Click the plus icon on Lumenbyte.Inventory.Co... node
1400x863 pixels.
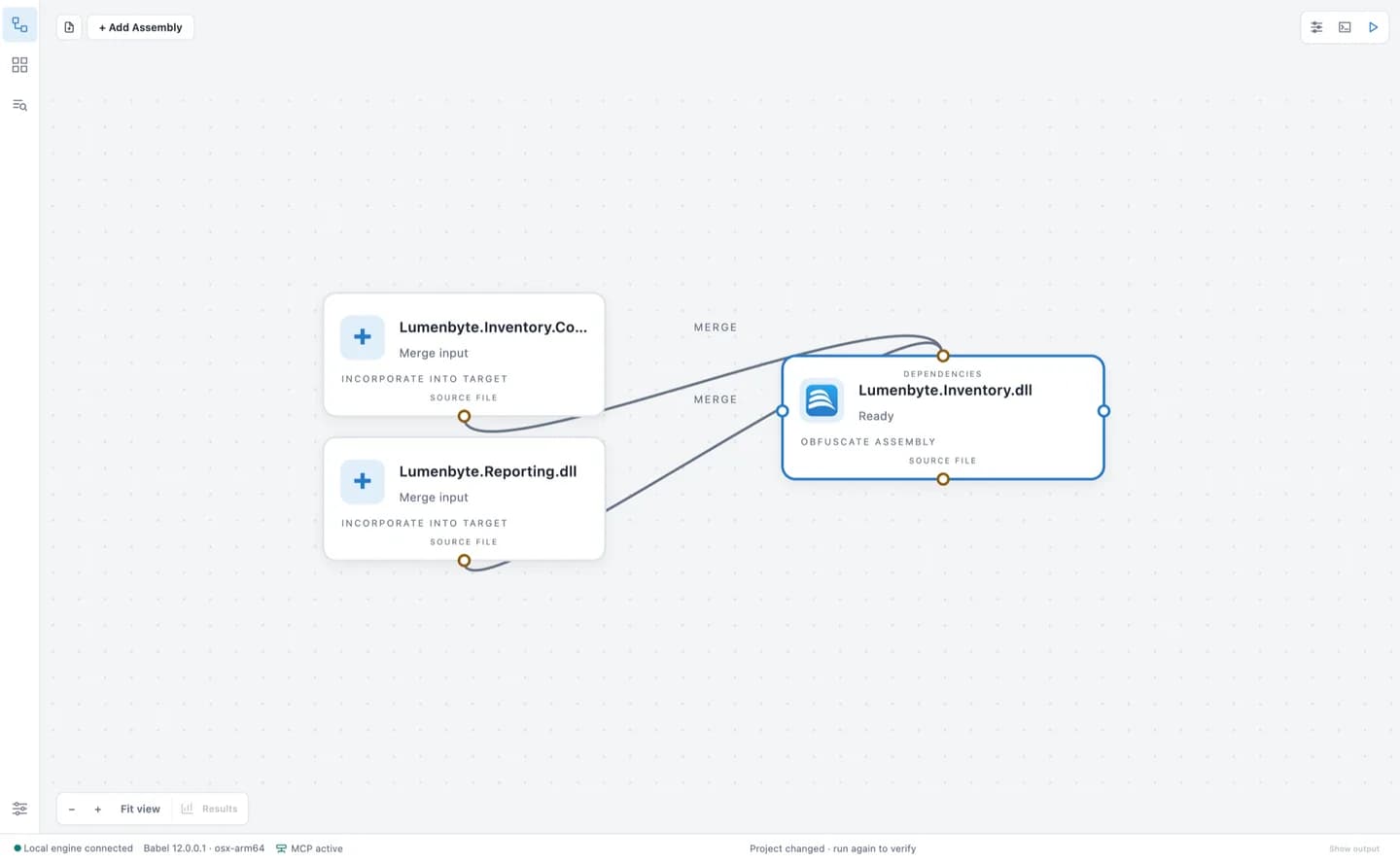(x=363, y=337)
